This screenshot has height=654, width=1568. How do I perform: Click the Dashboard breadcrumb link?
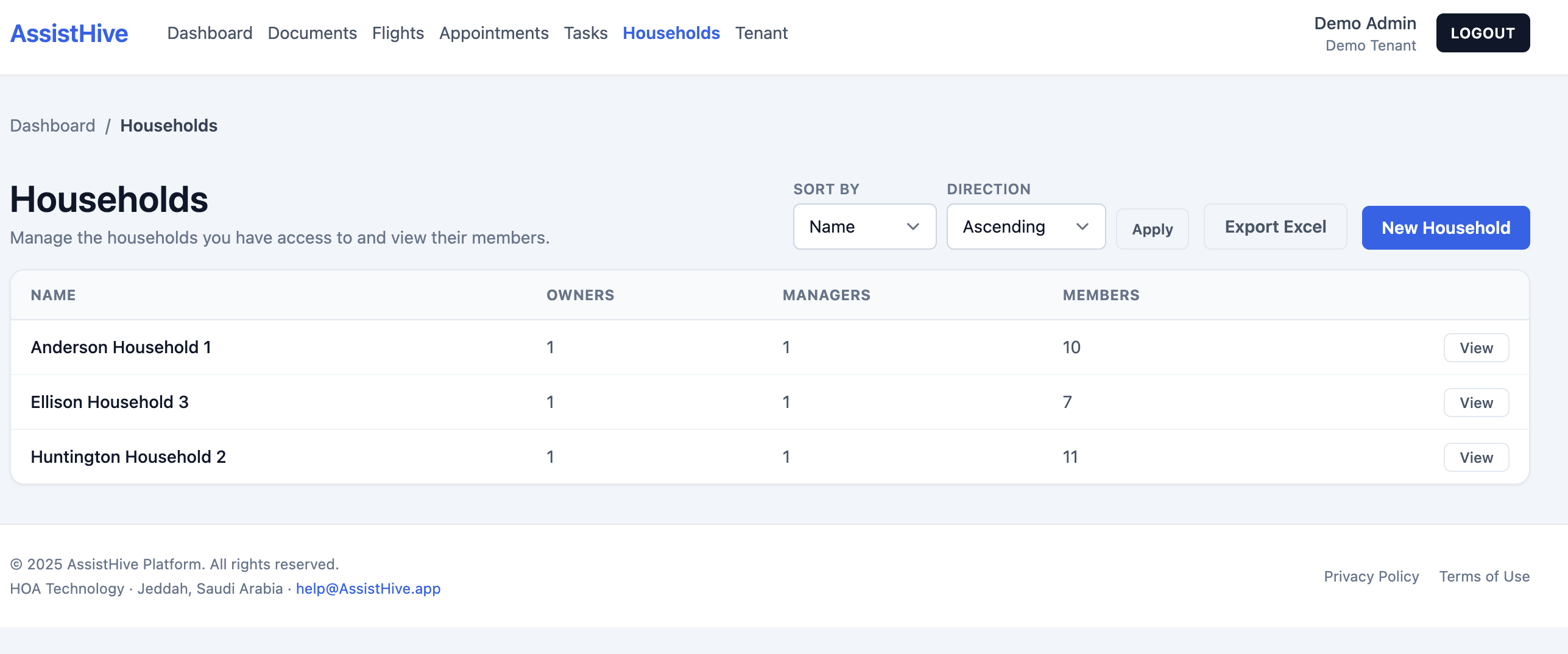(52, 125)
